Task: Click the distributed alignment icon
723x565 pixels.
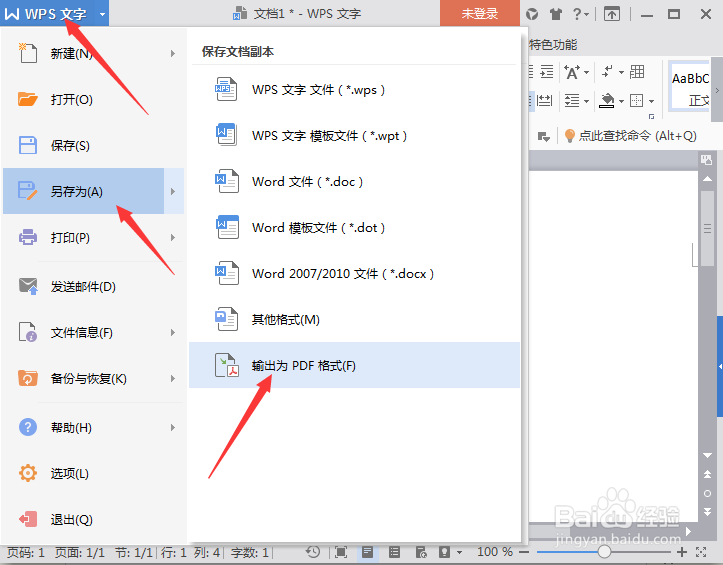Action: pyautogui.click(x=545, y=100)
